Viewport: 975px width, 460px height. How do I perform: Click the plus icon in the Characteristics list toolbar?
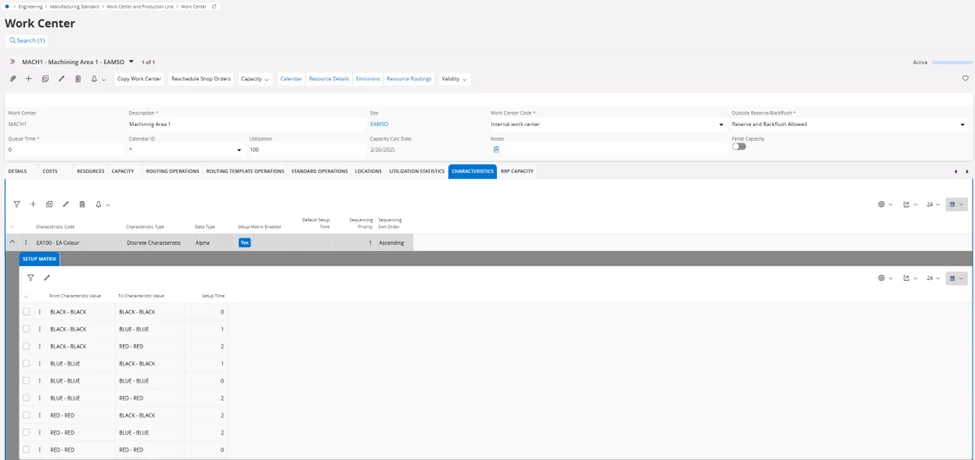[33, 204]
